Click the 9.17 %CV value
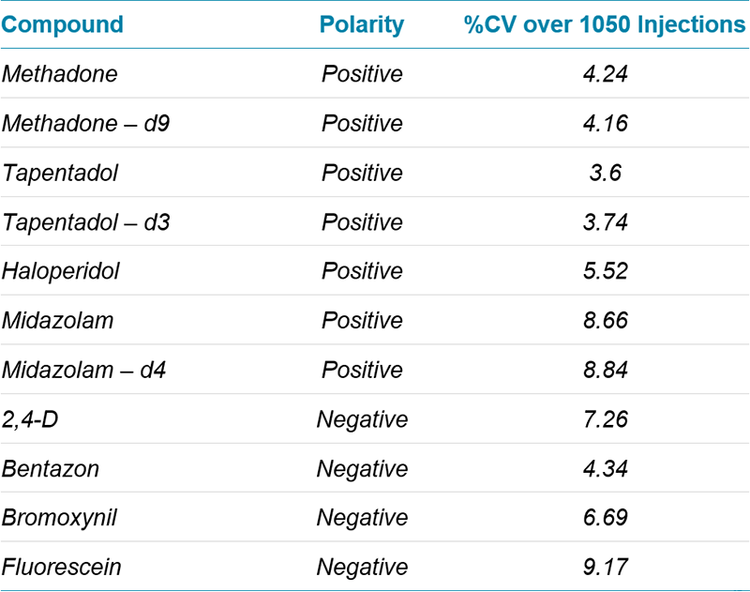The width and height of the screenshot is (750, 592). click(606, 567)
